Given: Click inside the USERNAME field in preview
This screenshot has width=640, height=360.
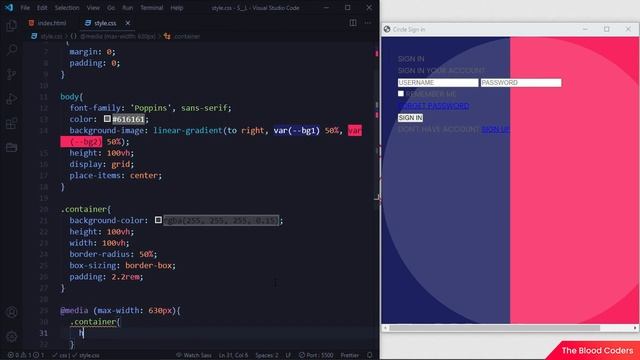Looking at the screenshot, I should pos(438,82).
